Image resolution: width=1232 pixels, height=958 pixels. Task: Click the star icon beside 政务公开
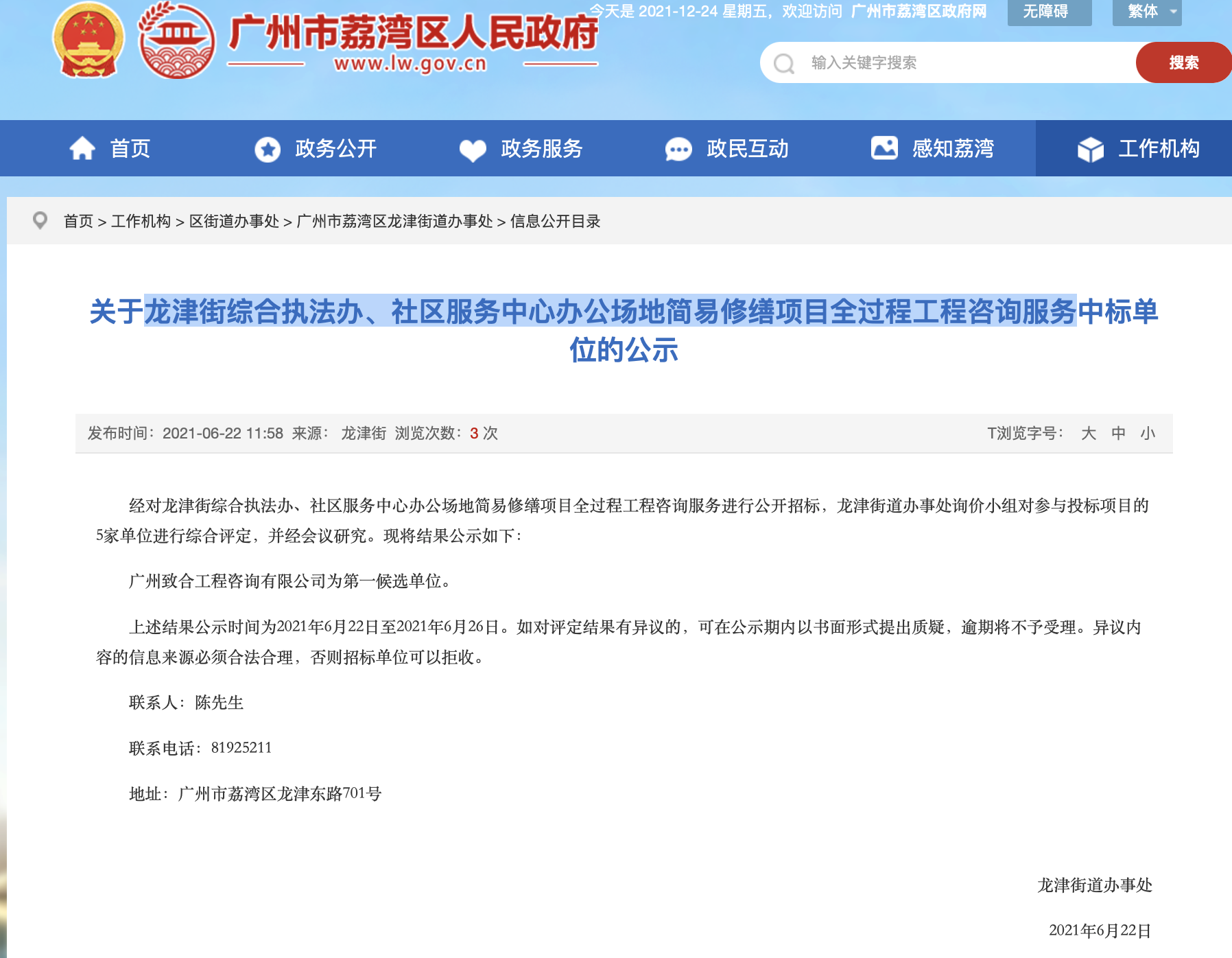tap(267, 148)
